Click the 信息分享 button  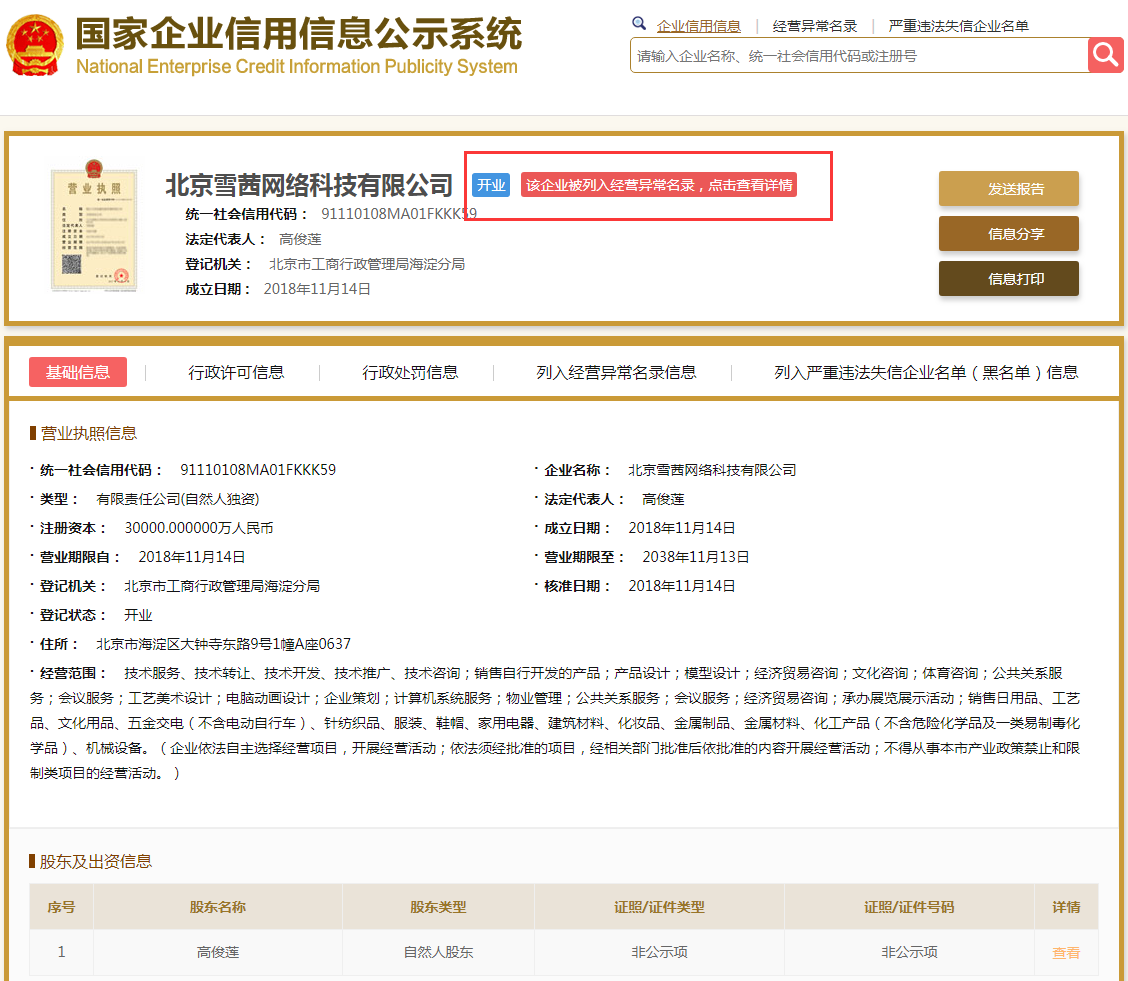(x=1008, y=234)
